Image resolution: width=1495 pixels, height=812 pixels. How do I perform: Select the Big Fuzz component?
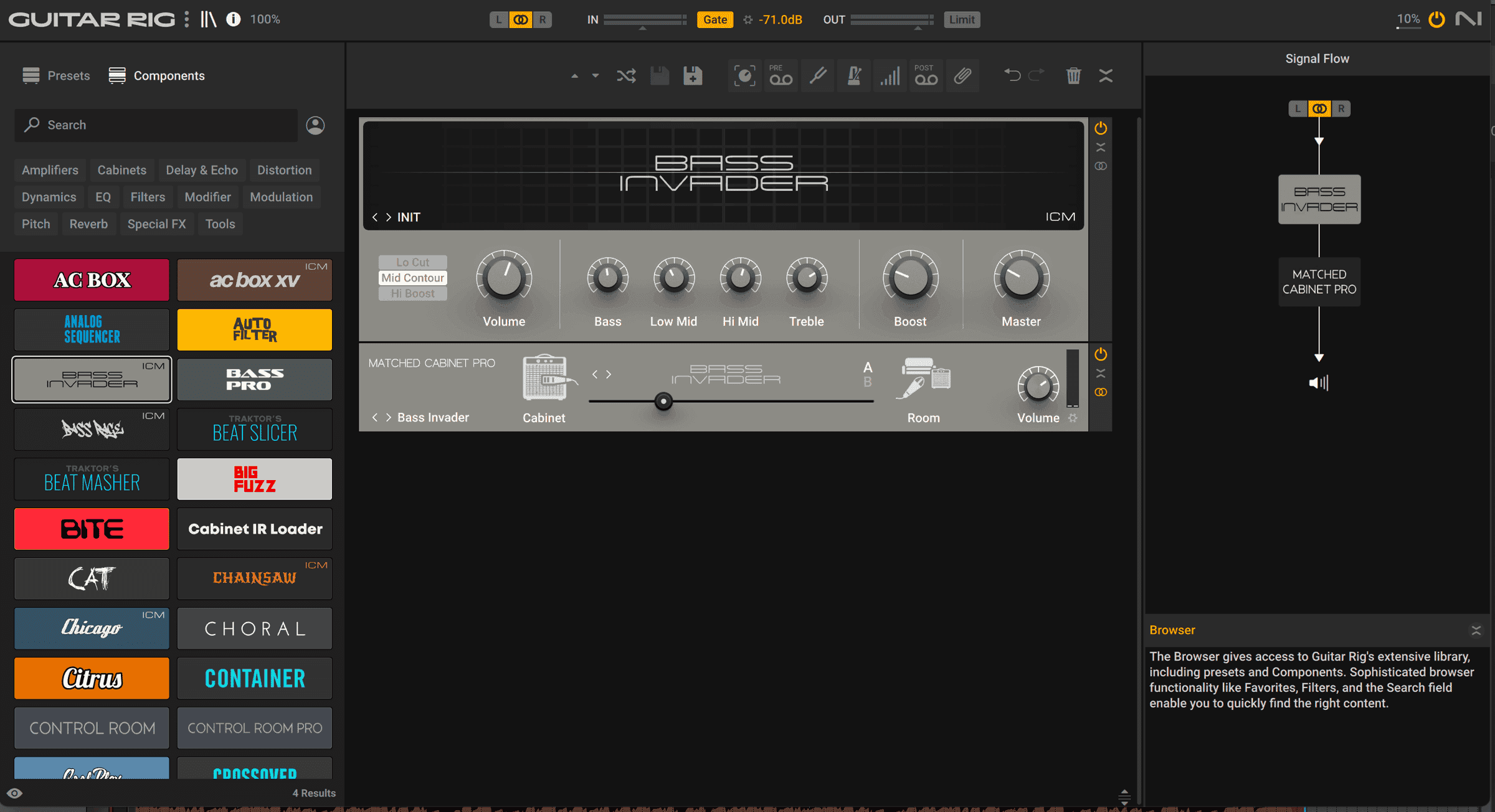click(255, 479)
